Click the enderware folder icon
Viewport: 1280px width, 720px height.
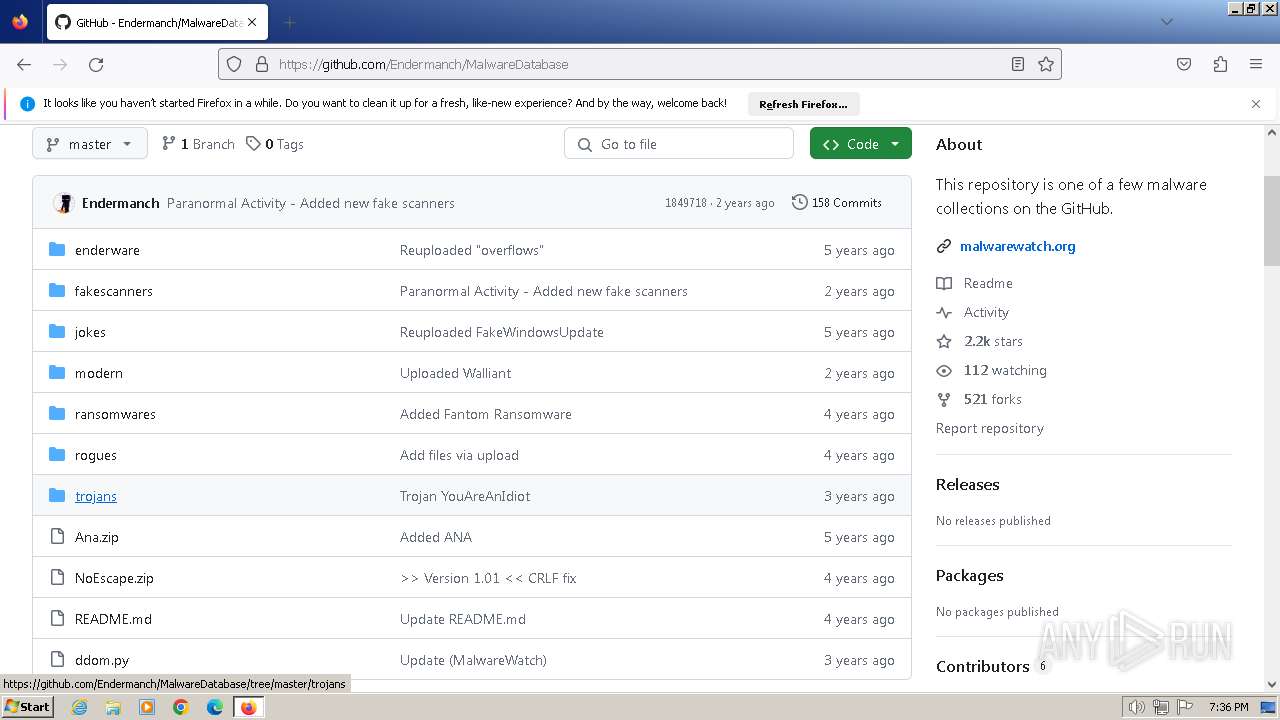57,250
